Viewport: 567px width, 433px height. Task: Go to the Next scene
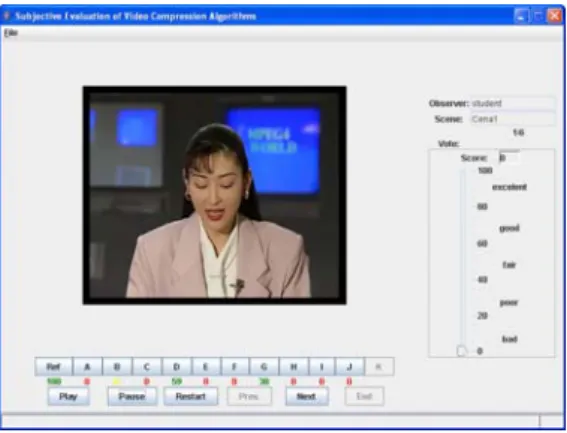pyautogui.click(x=307, y=396)
